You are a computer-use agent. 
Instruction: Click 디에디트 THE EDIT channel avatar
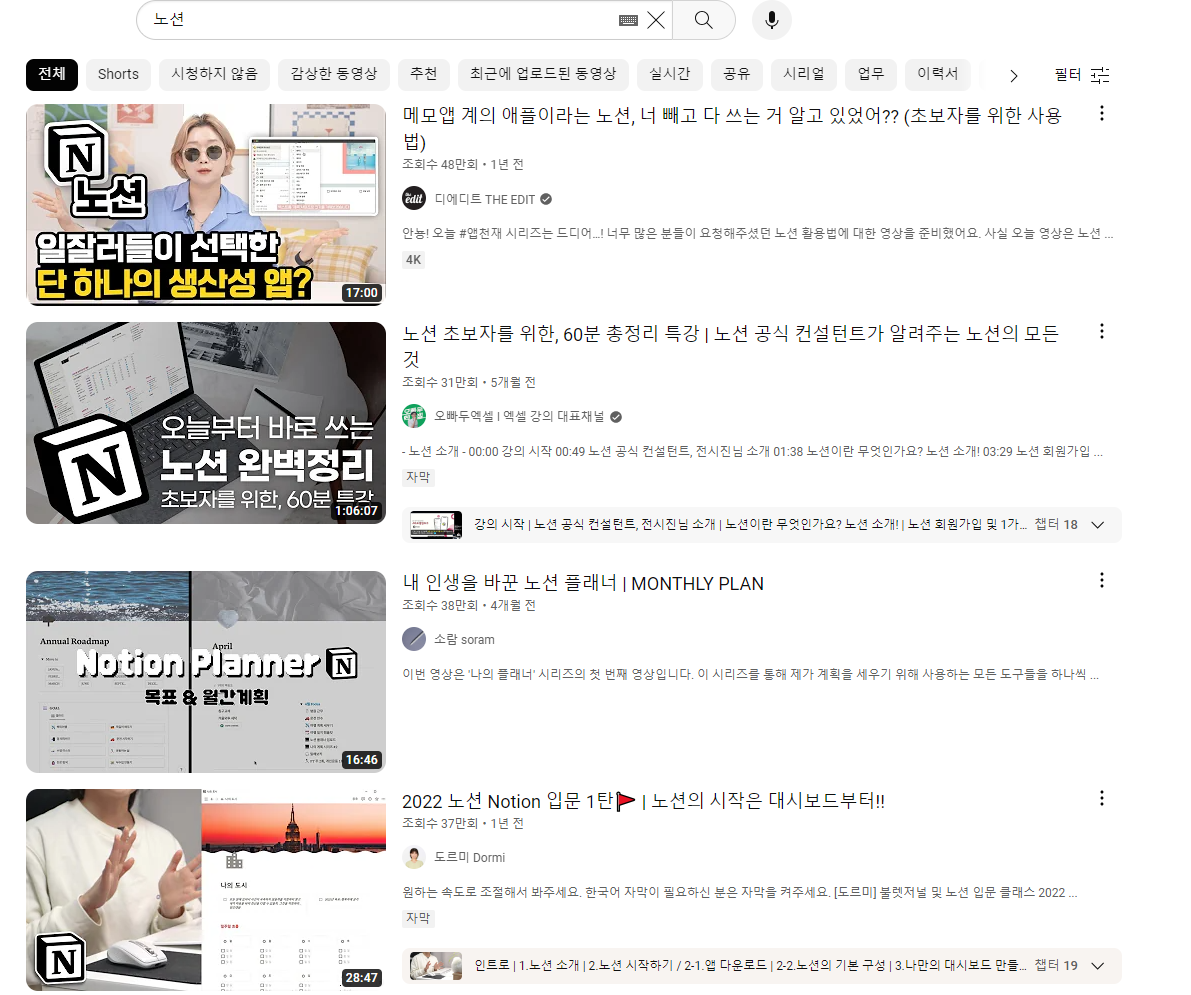(x=414, y=199)
